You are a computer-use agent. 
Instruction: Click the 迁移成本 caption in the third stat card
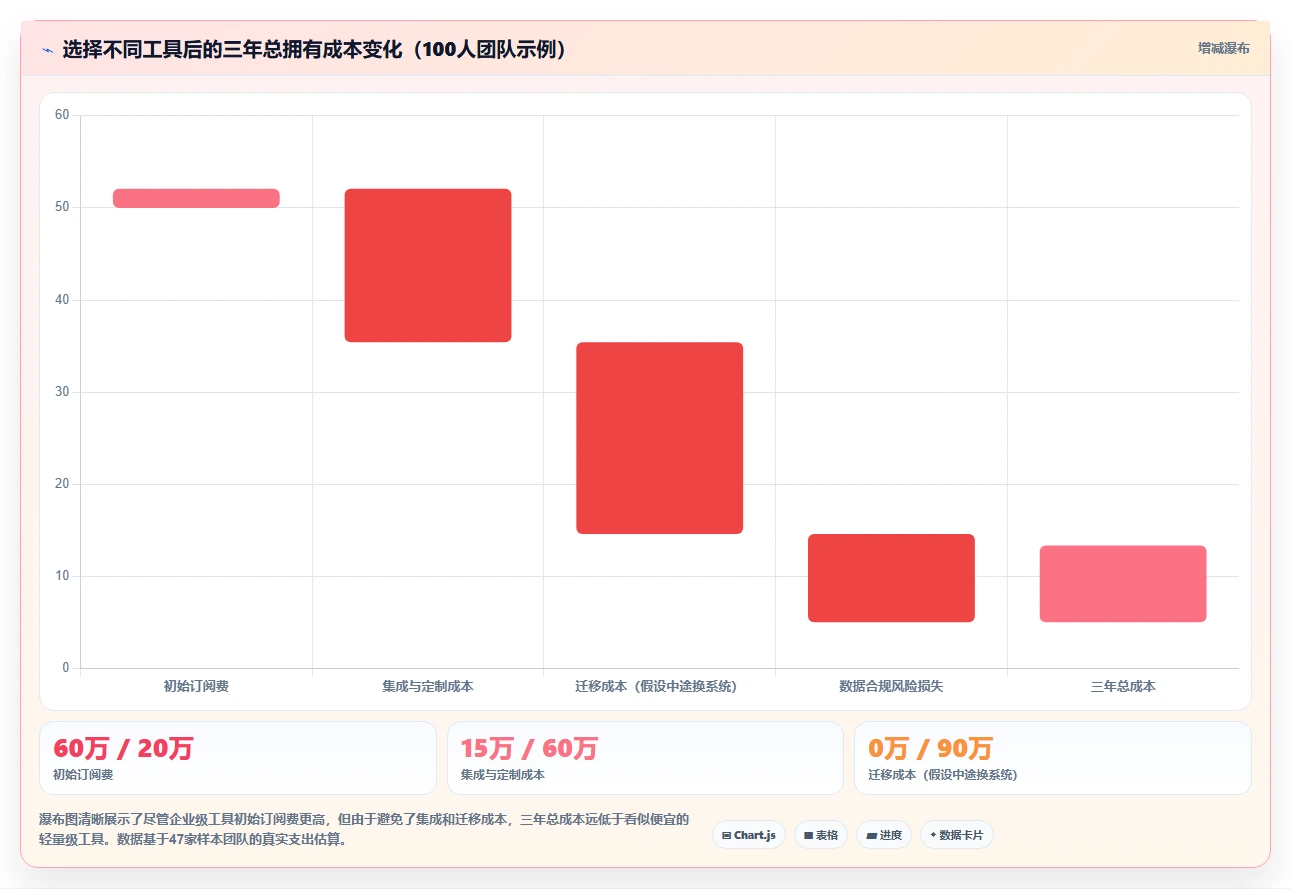(x=943, y=775)
